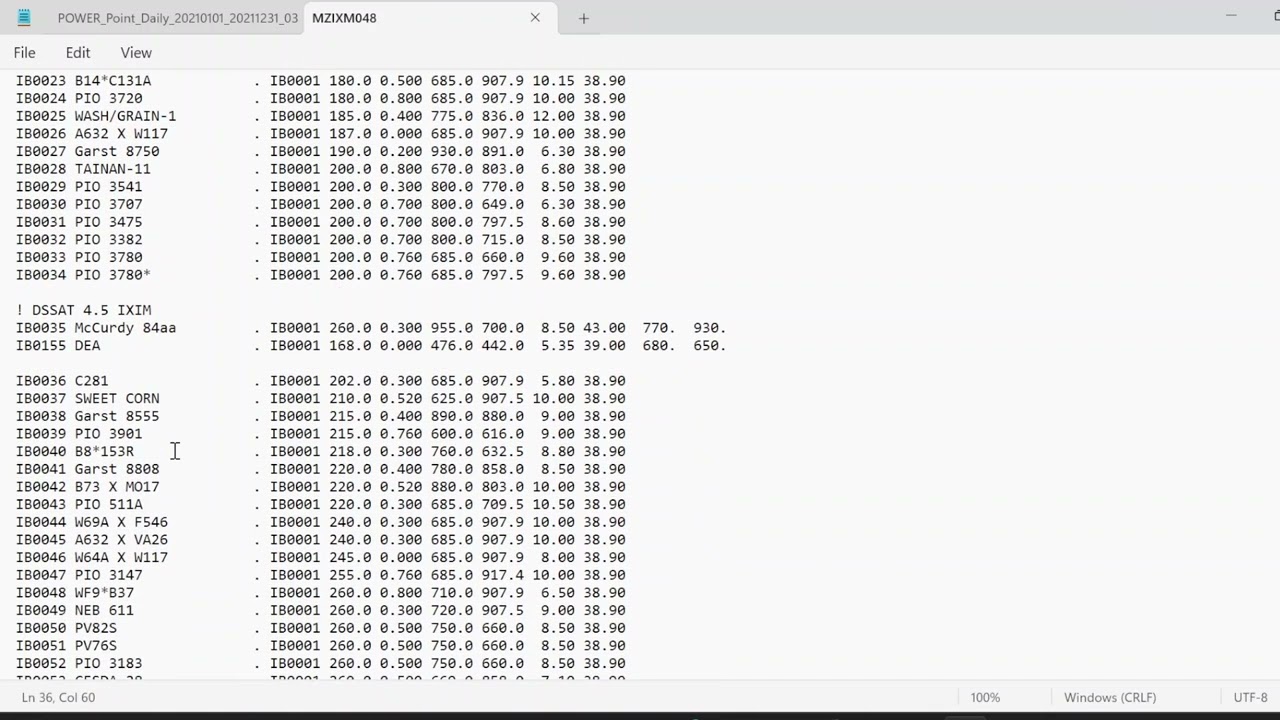
Task: Click the text 'Garst 8555'
Action: click(x=117, y=416)
